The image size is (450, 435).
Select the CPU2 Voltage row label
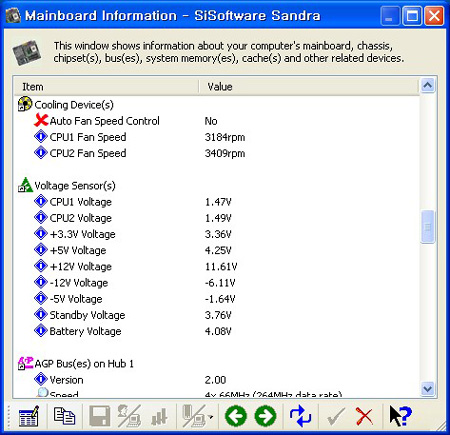pyautogui.click(x=81, y=218)
